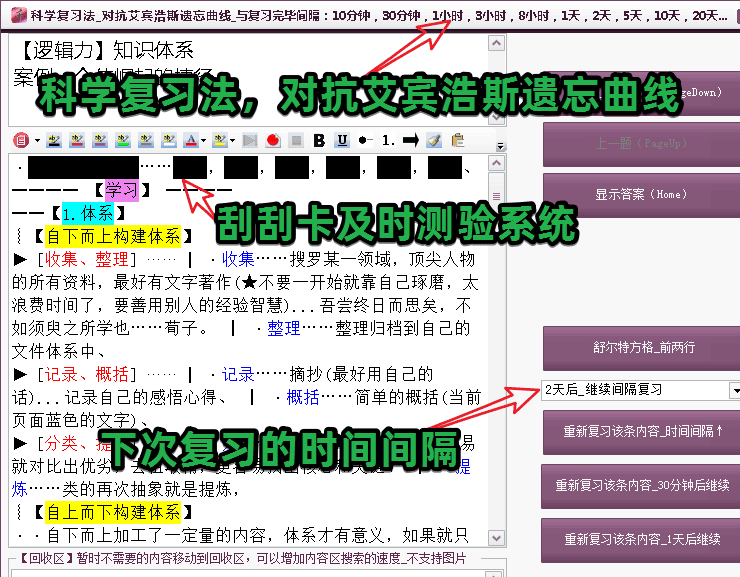The image size is (740, 577).
Task: Click the red 收集、整理 bracket text
Action: [86, 259]
